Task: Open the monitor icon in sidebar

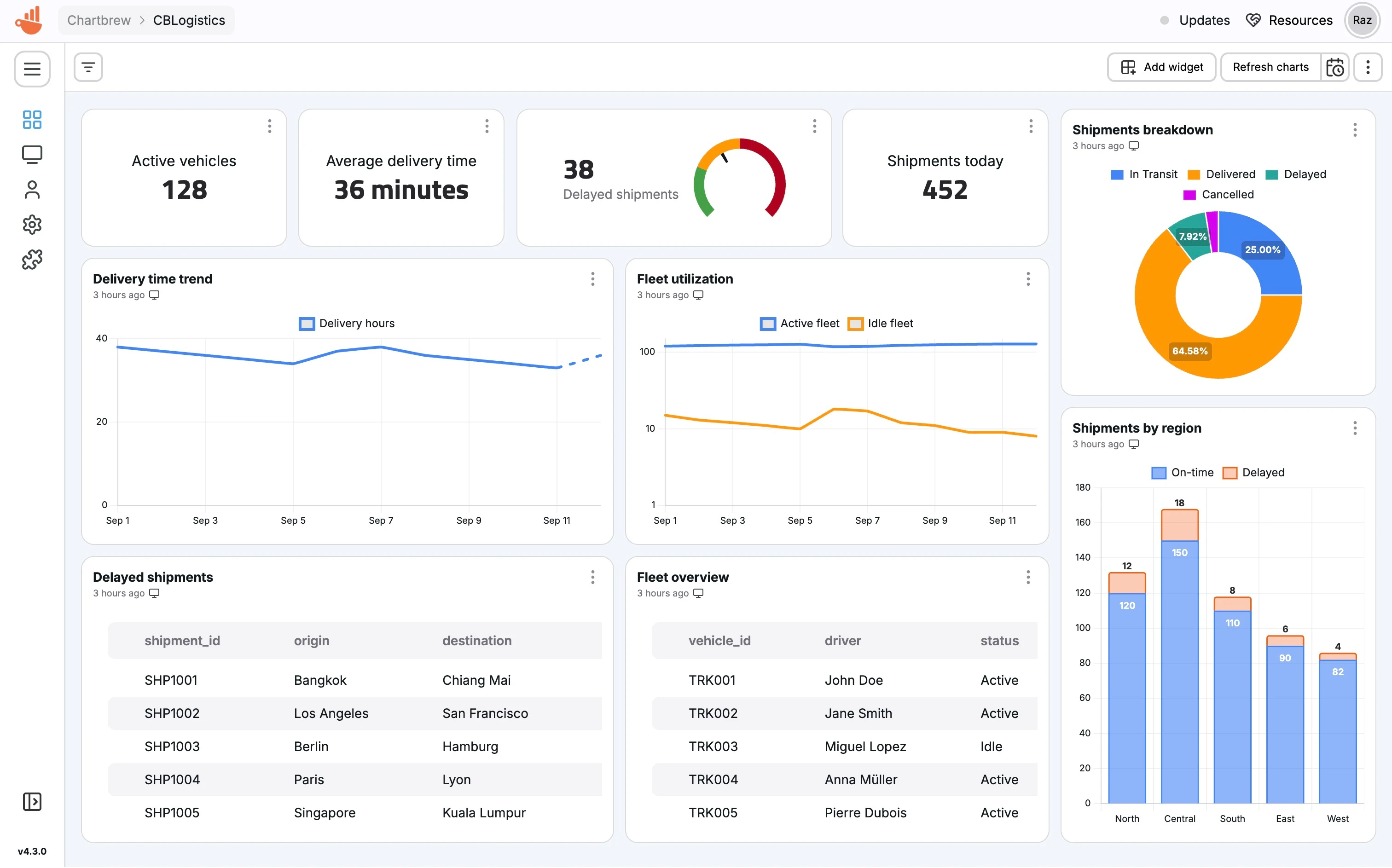Action: click(x=32, y=155)
